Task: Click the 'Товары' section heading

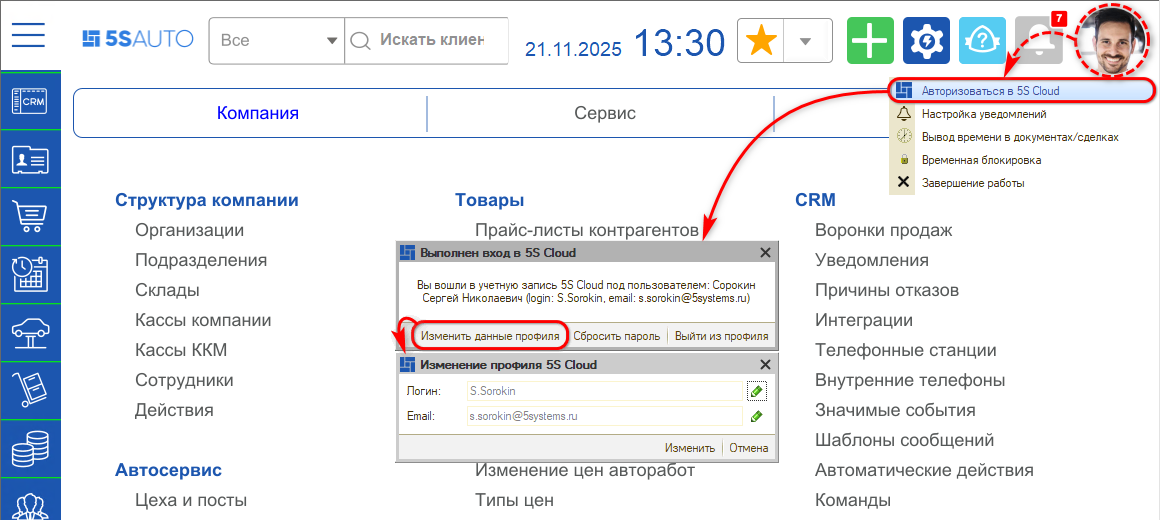Action: point(490,200)
